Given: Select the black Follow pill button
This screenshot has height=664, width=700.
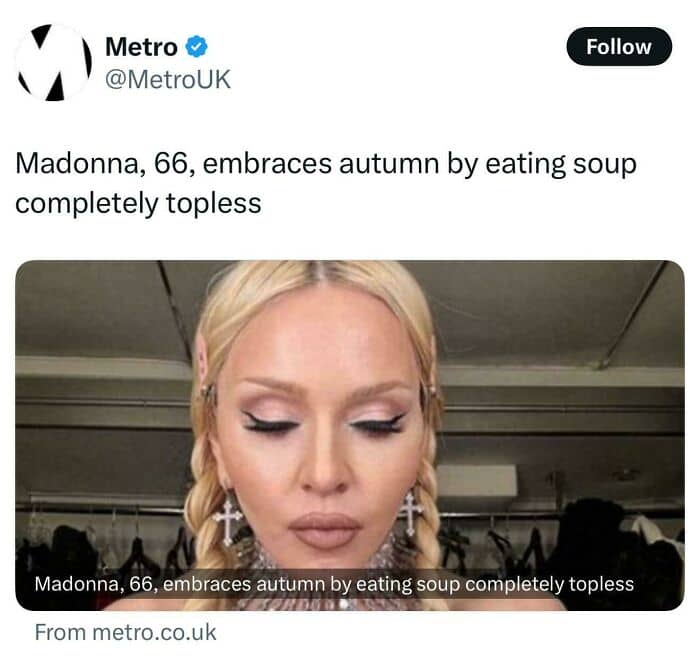Looking at the screenshot, I should (618, 46).
